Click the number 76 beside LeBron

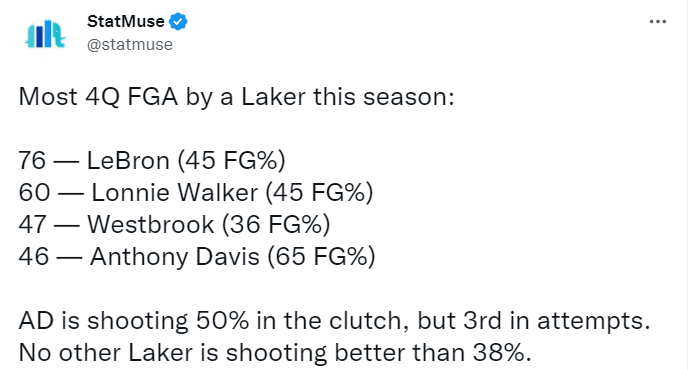coord(32,160)
